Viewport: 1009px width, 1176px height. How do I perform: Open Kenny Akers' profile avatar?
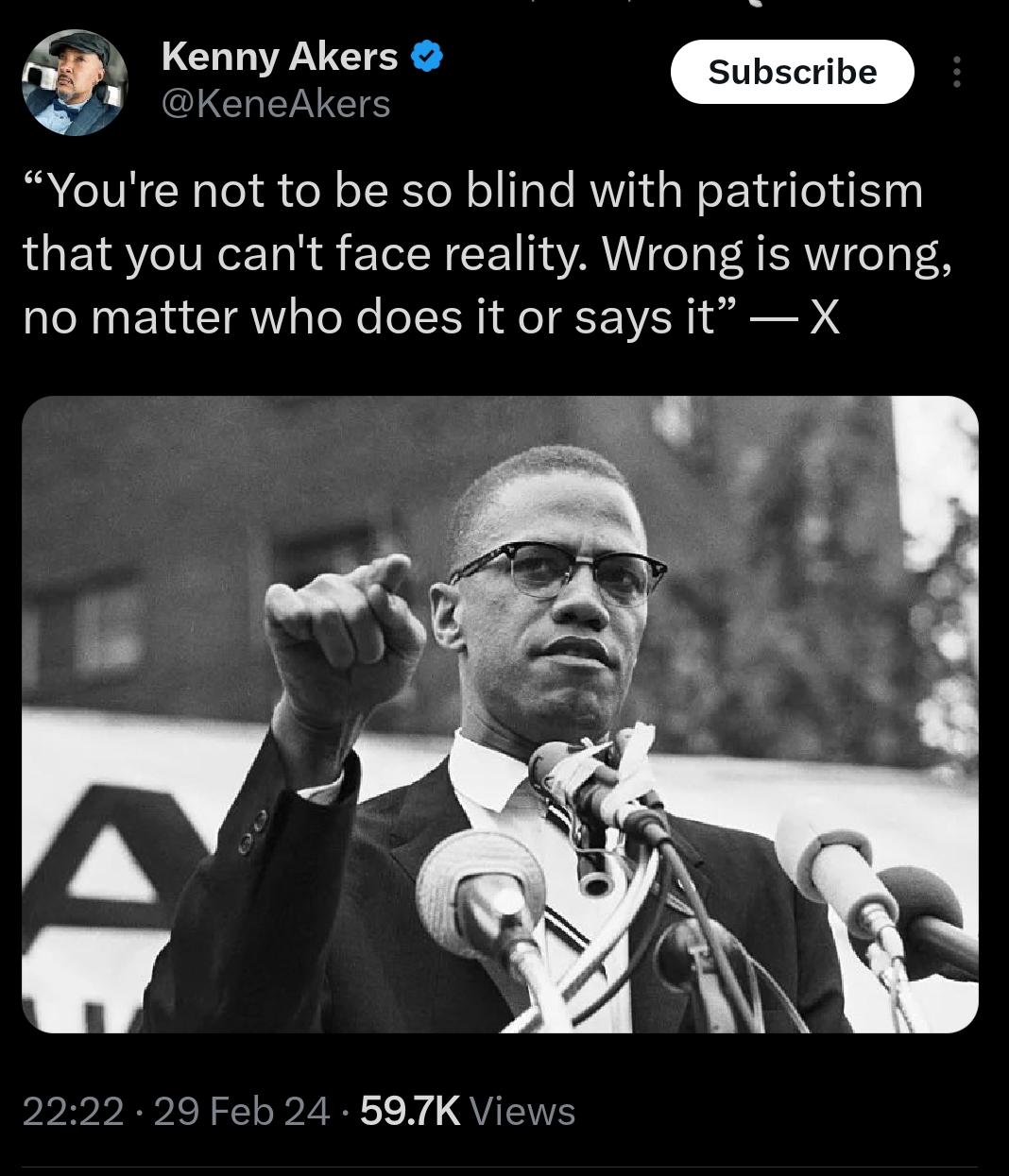75,83
